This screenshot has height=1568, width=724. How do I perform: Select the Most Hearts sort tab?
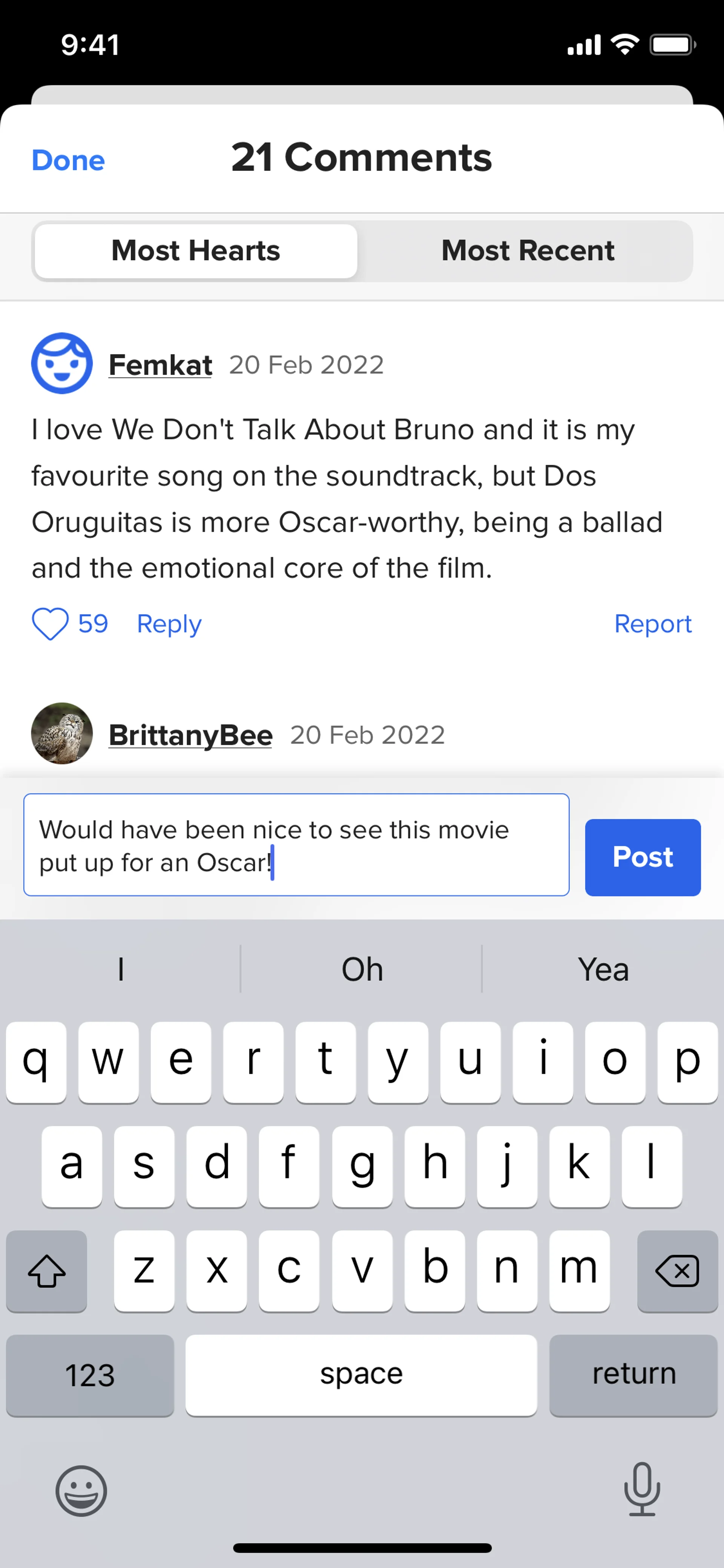196,251
